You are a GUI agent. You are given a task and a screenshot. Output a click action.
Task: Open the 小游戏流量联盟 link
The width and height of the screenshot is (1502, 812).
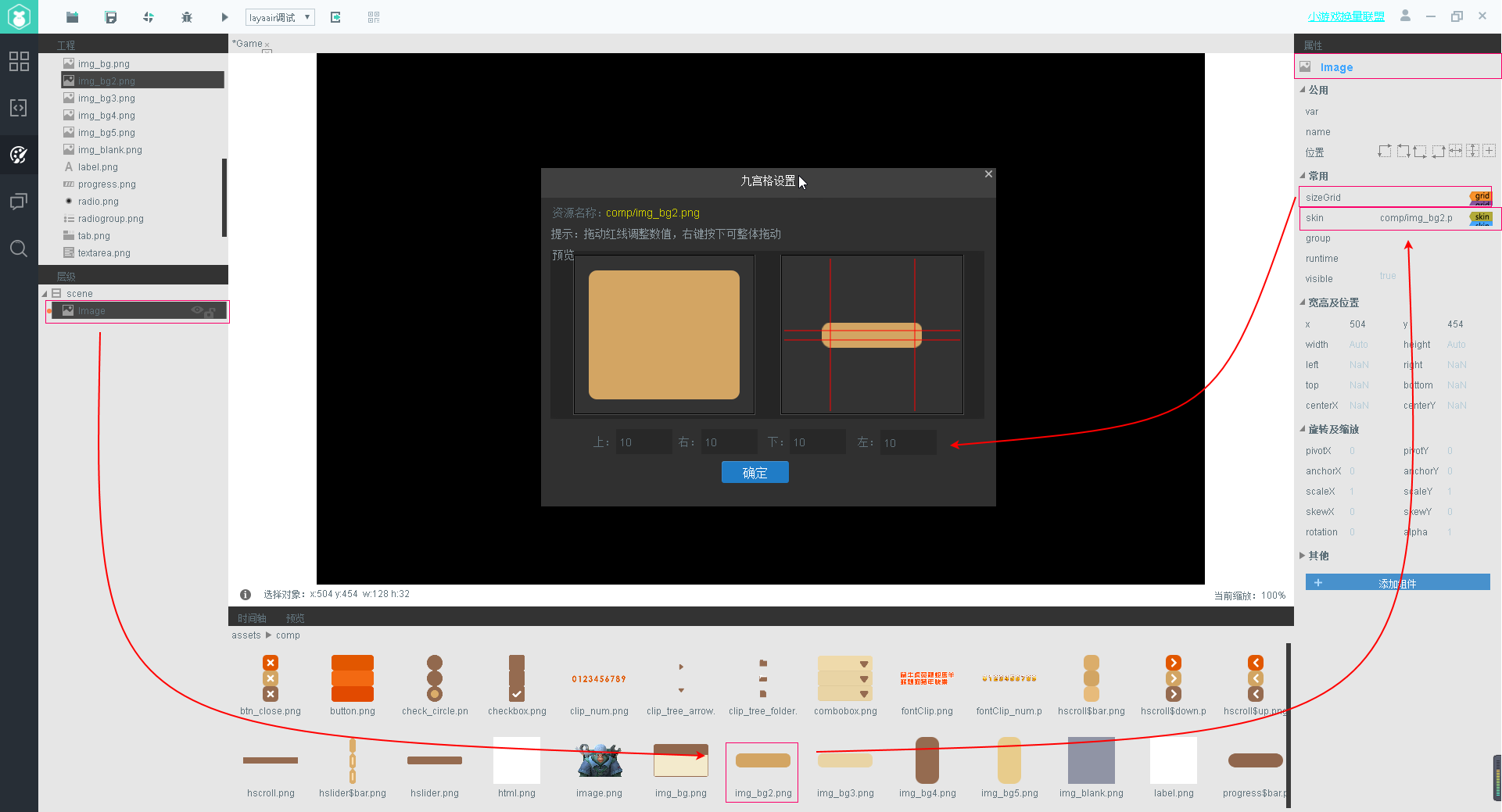[x=1346, y=16]
